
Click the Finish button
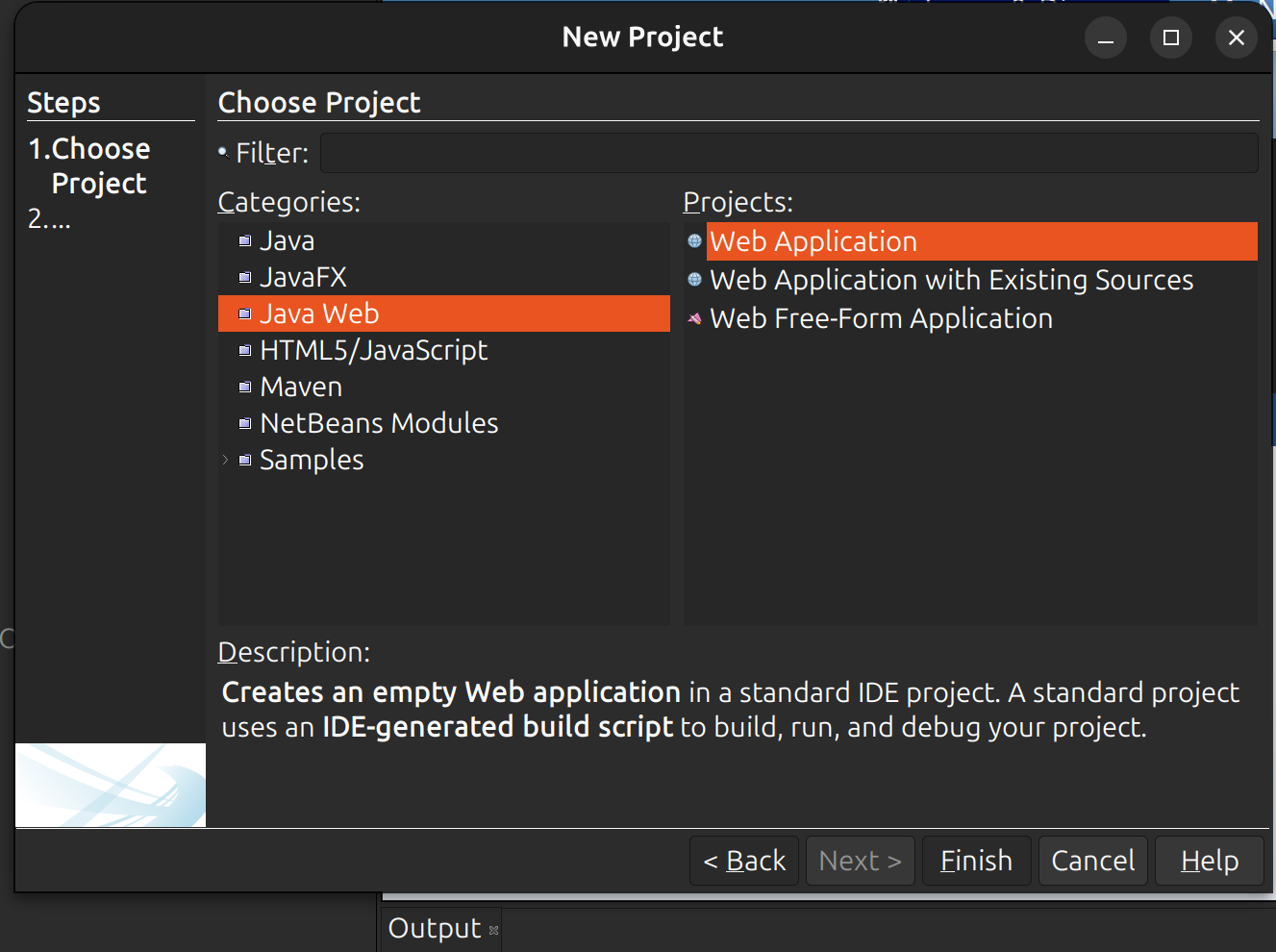tap(976, 861)
